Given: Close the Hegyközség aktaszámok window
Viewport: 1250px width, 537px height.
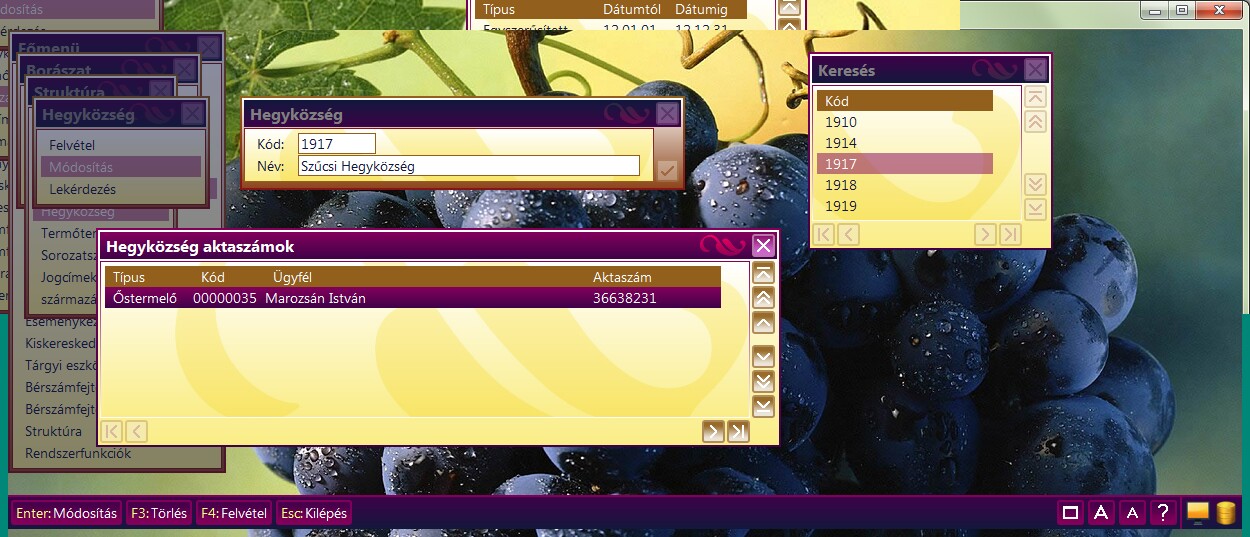Looking at the screenshot, I should pyautogui.click(x=763, y=245).
